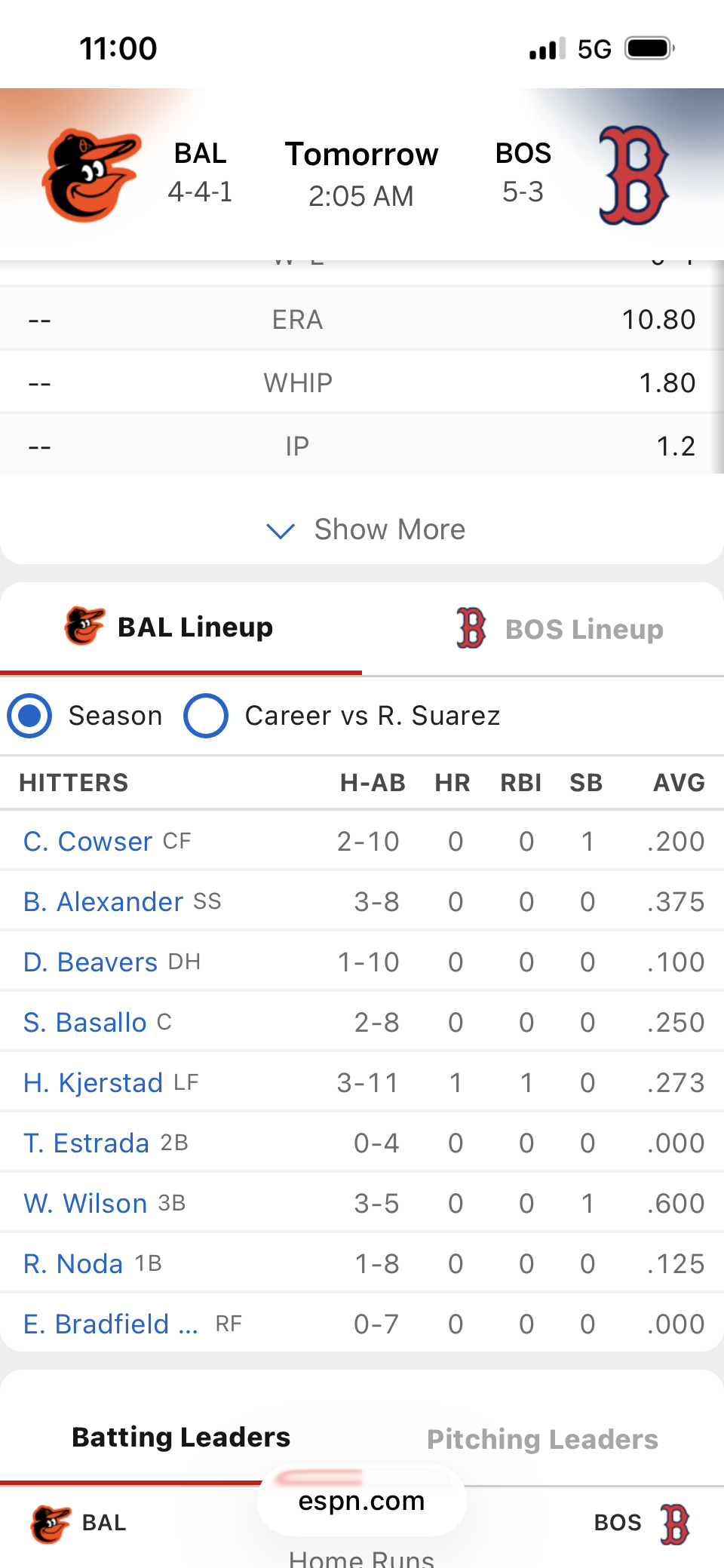Tap the Orioles icon in the BAL Lineup tab

84,626
